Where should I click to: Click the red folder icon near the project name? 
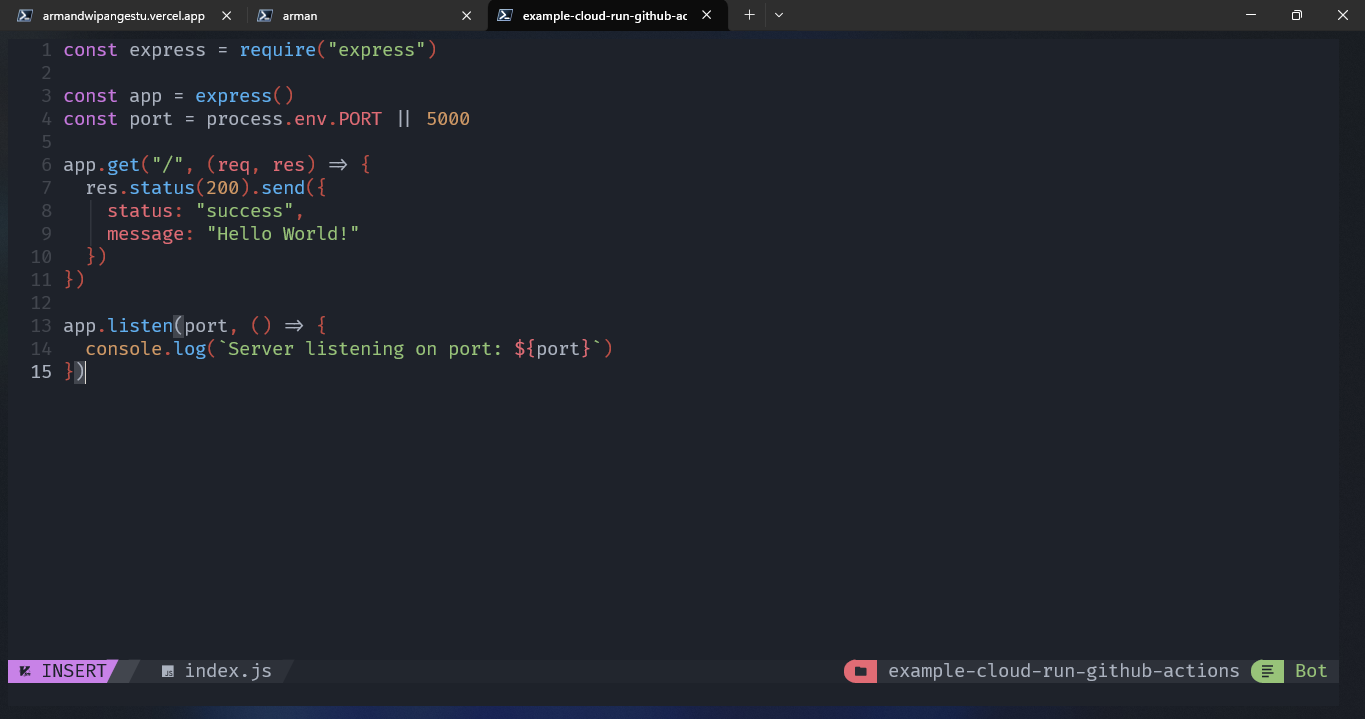click(x=859, y=671)
